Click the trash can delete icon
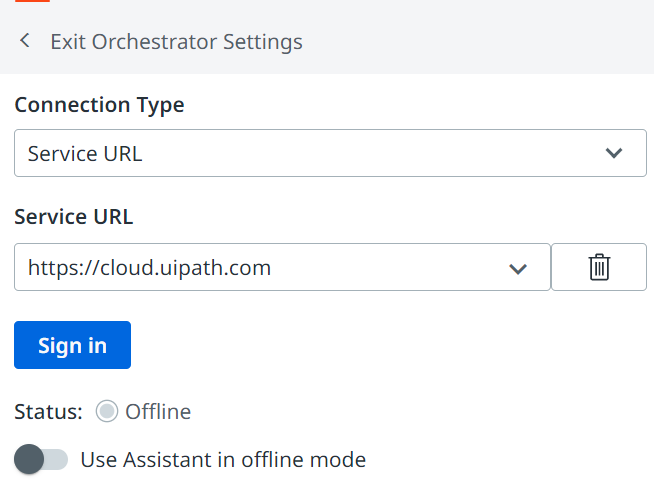 (599, 267)
